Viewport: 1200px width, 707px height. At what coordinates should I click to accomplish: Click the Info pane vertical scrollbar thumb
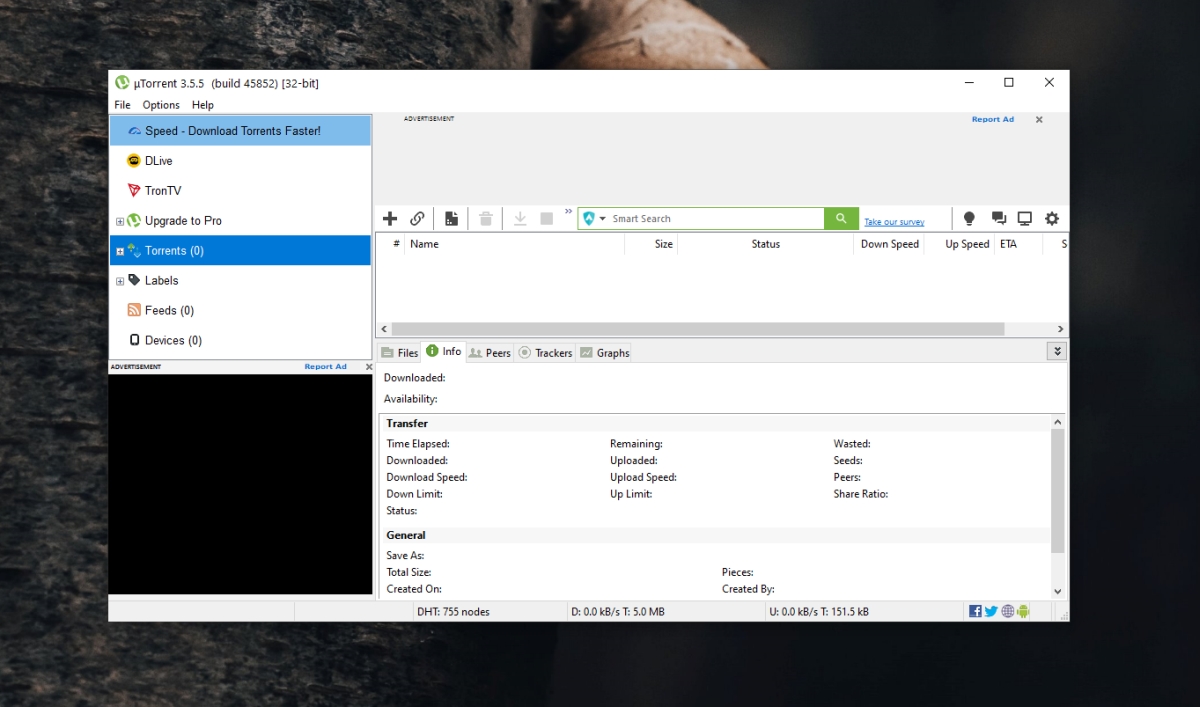click(x=1058, y=491)
